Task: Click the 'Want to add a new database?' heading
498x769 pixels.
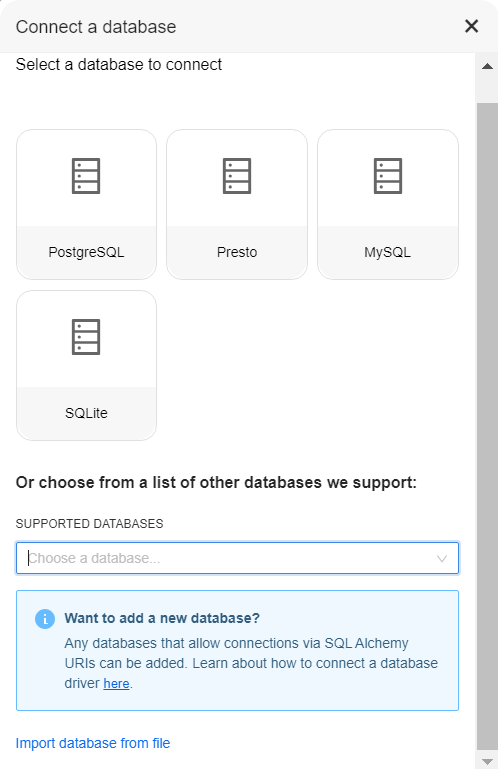Action: click(162, 618)
